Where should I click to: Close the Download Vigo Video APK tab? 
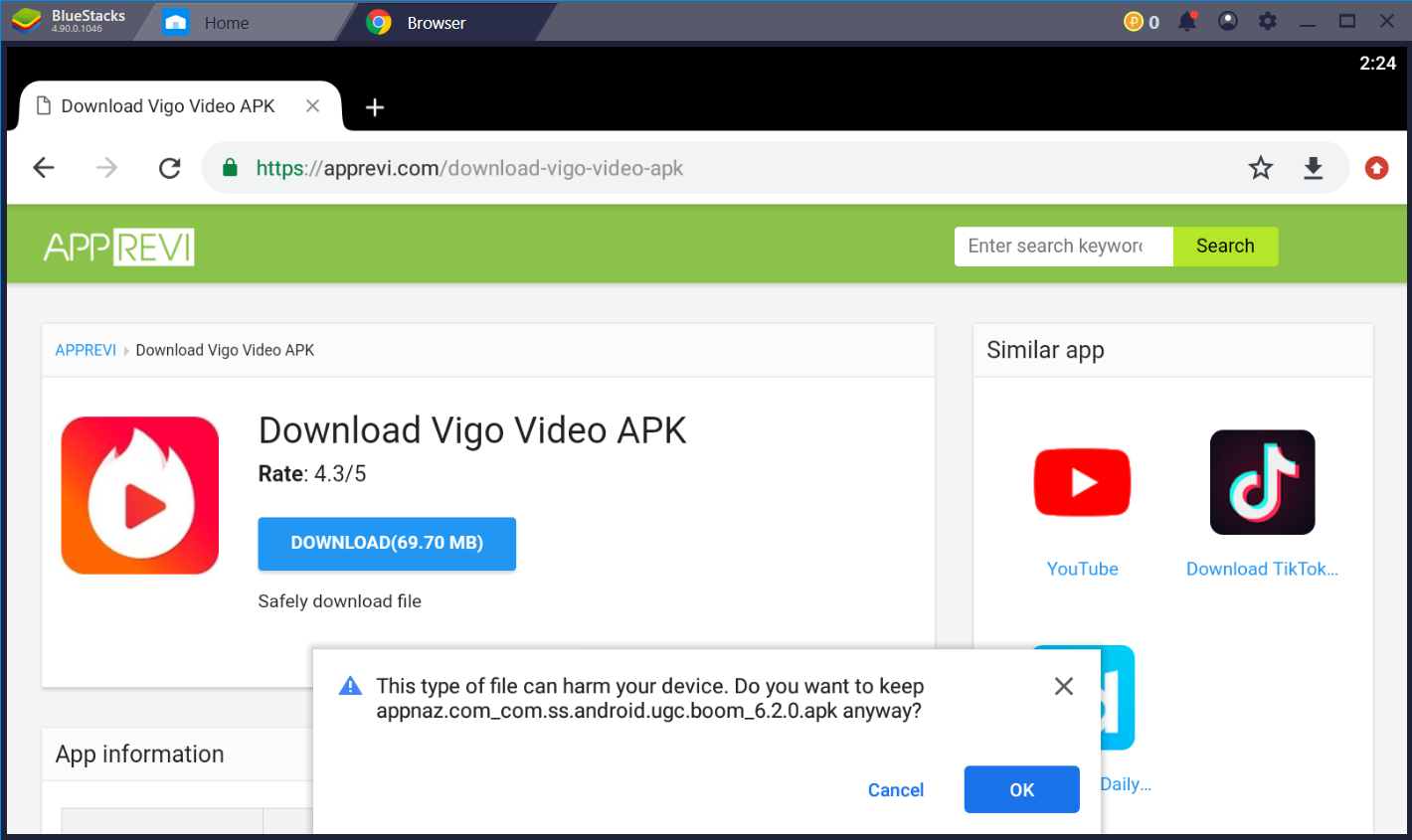(x=312, y=106)
